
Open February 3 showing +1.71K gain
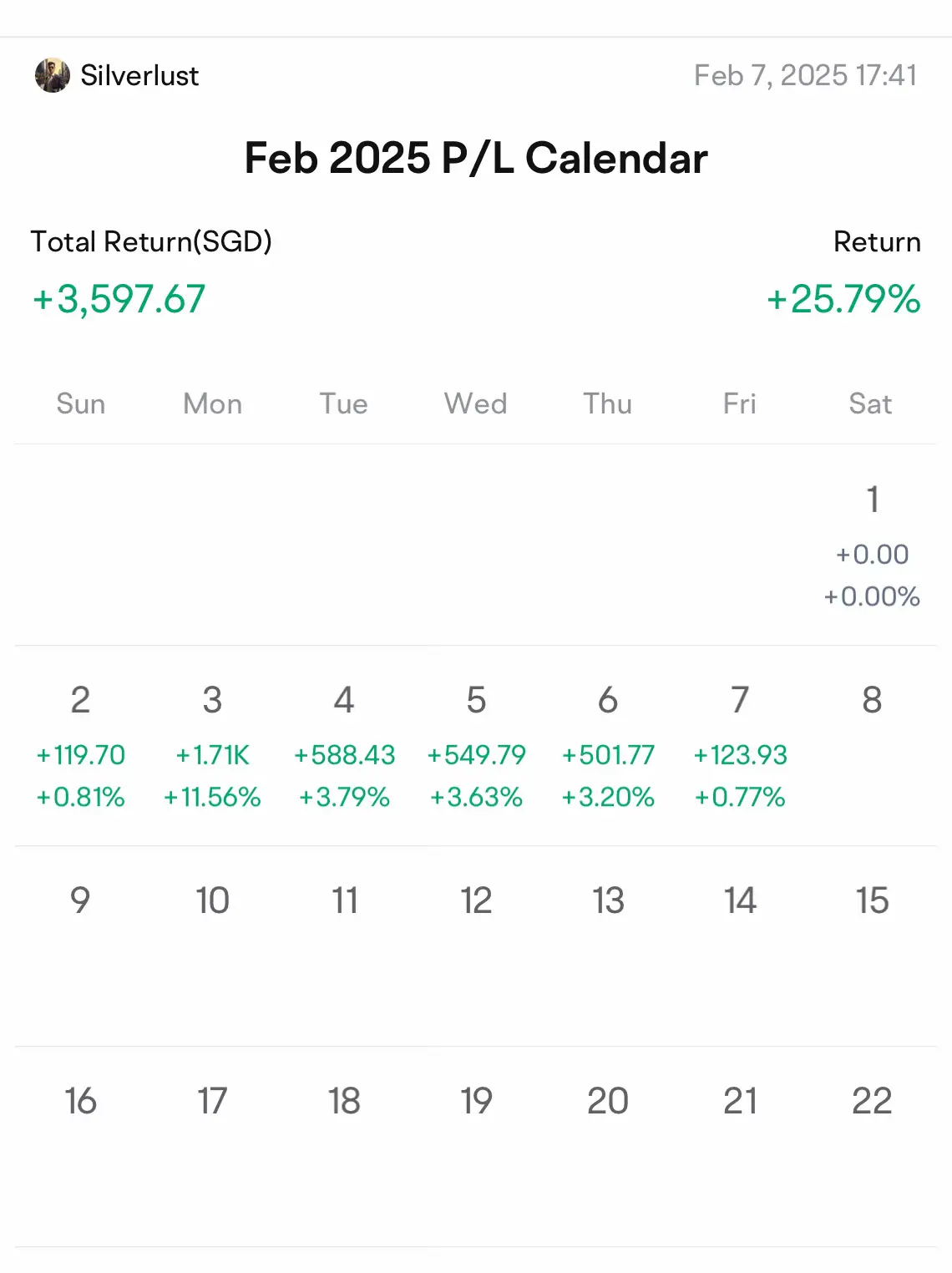click(x=212, y=746)
